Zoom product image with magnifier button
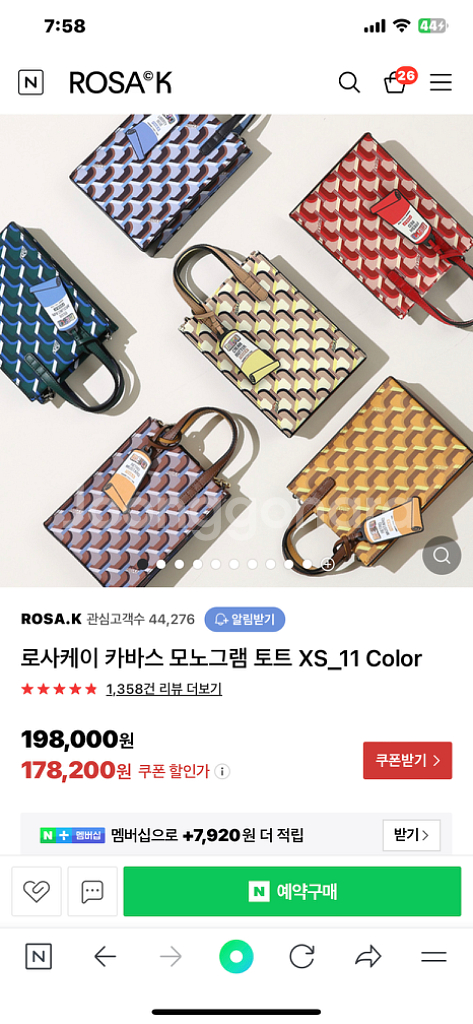473x1024 pixels. 442,556
